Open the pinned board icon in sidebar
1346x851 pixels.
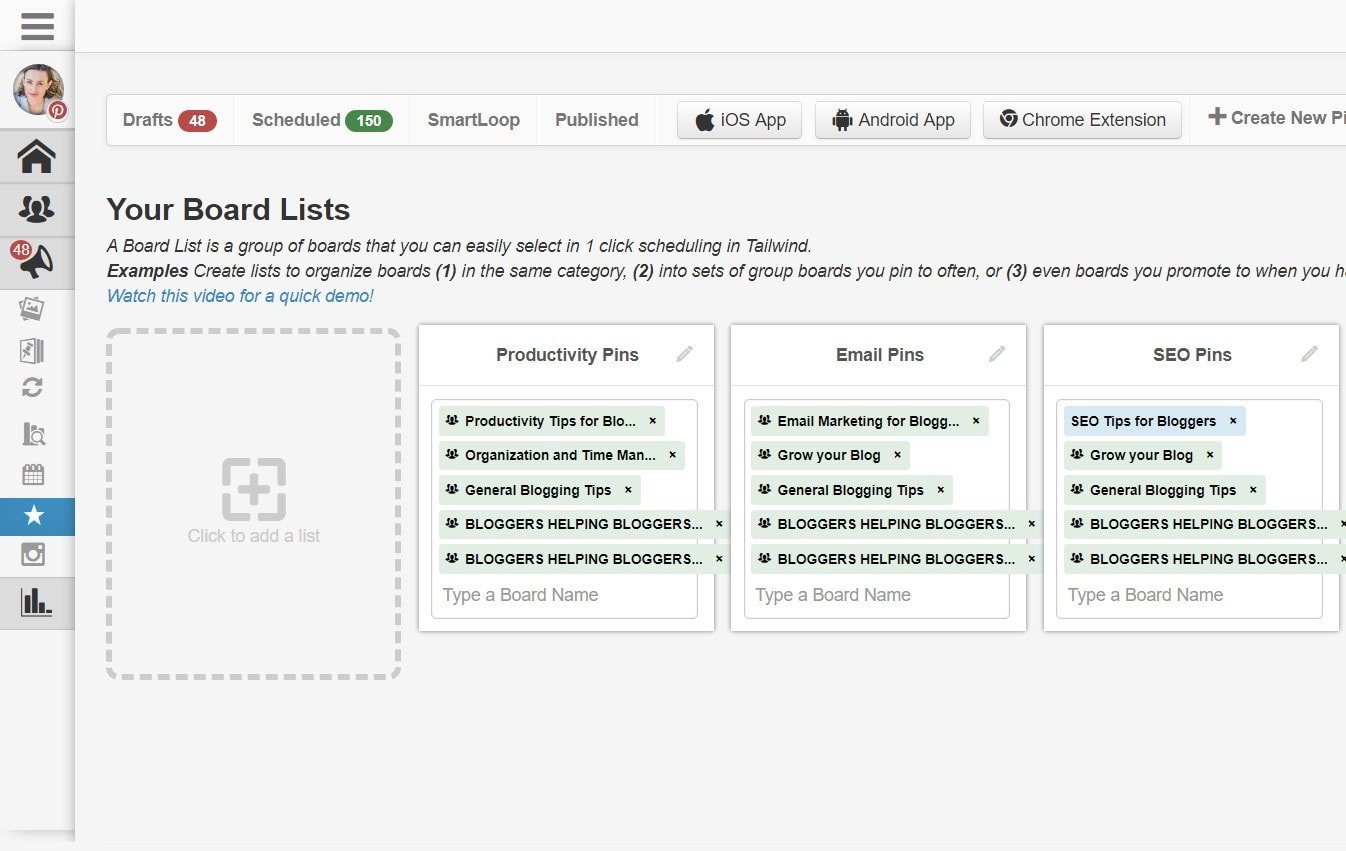click(32, 350)
